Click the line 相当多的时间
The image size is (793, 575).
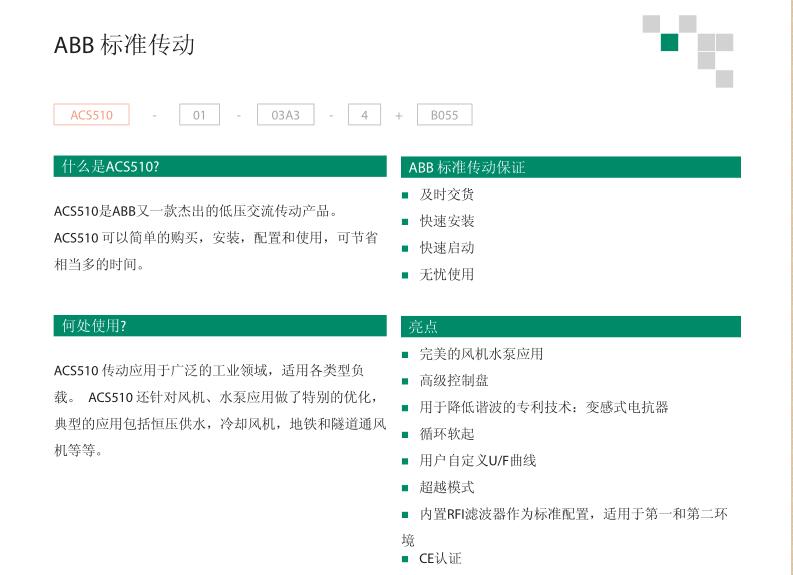tap(99, 264)
